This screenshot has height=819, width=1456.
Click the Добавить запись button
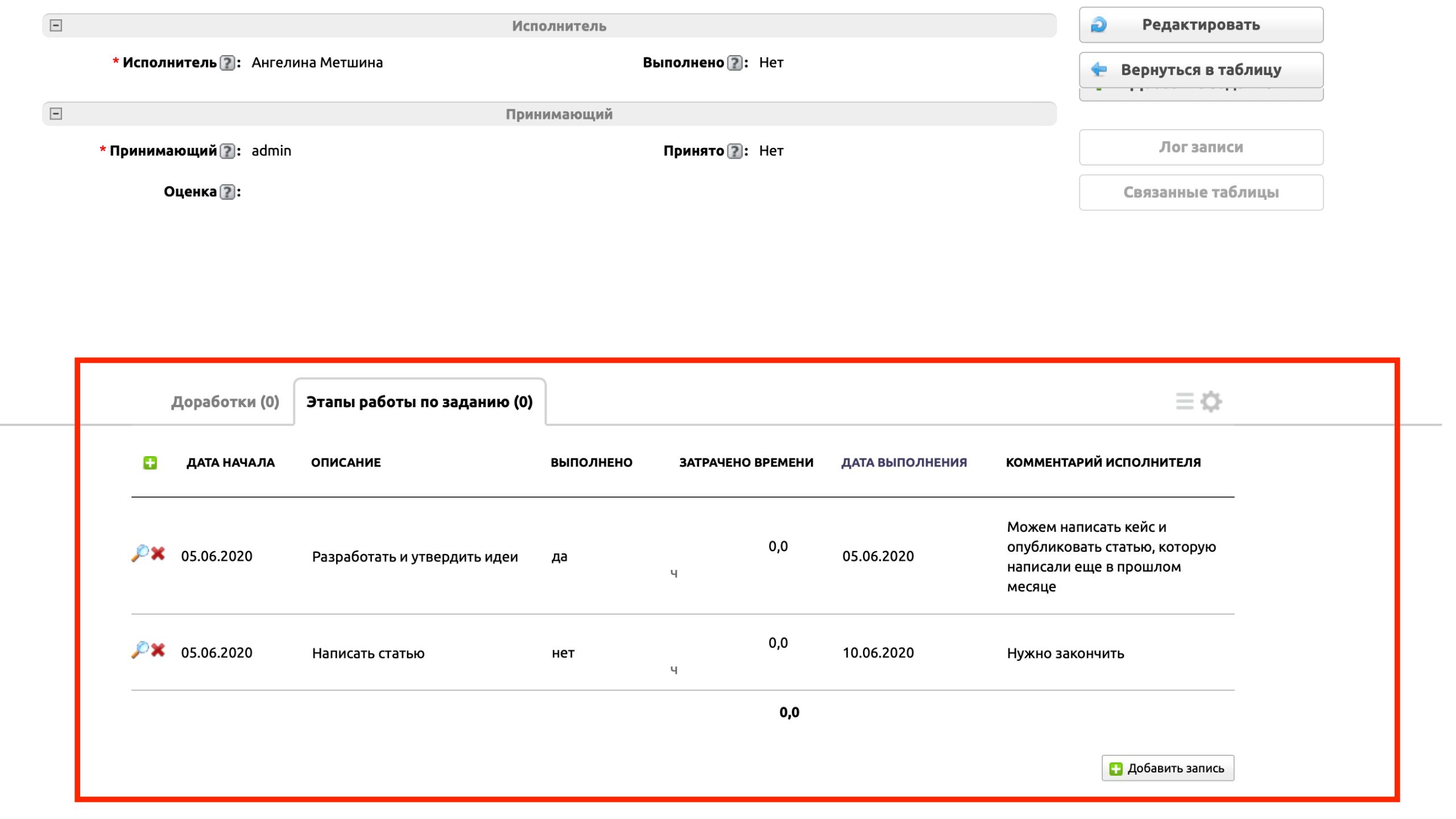tap(1168, 768)
